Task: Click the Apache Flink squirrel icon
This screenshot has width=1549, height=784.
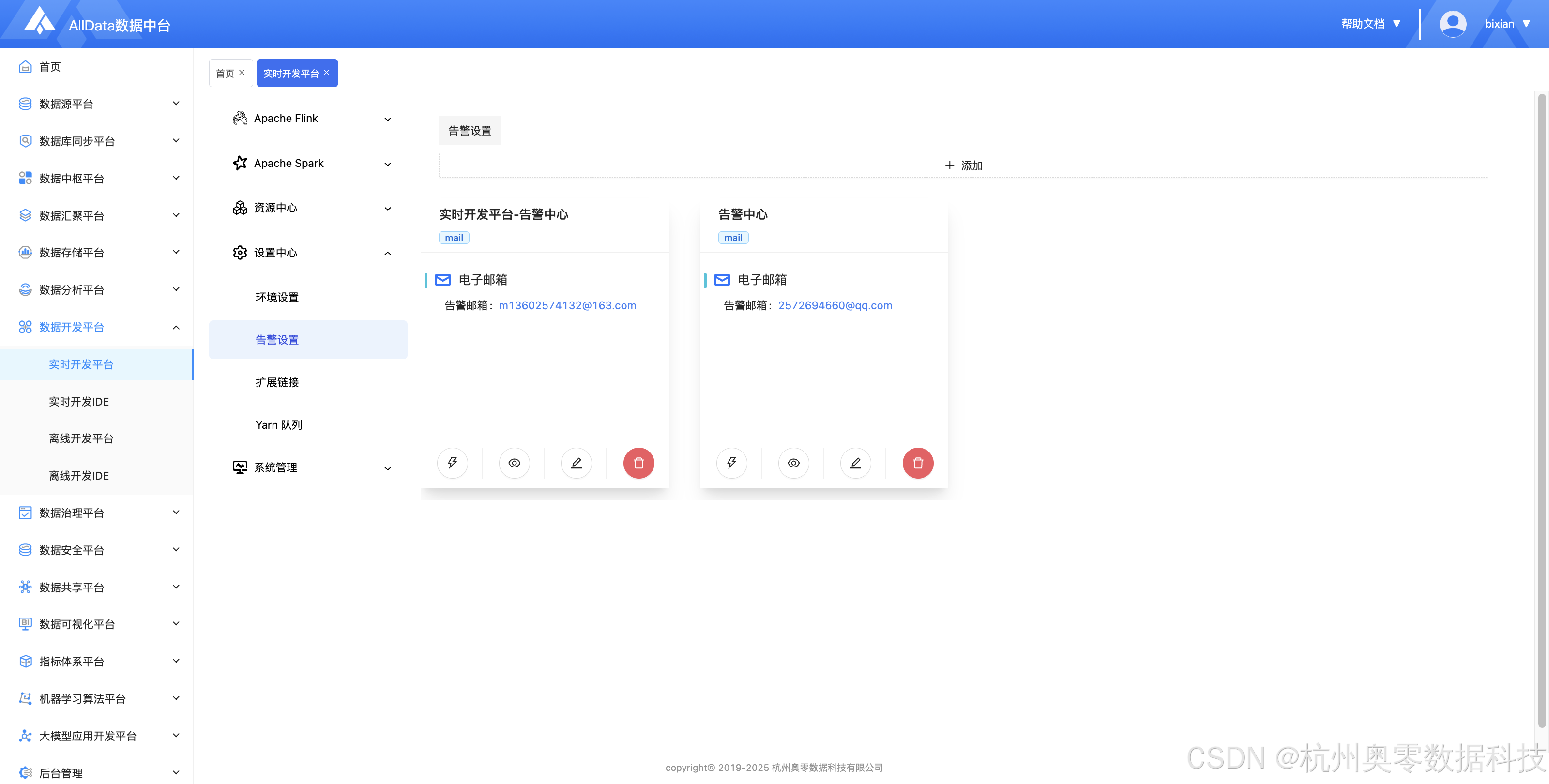Action: pyautogui.click(x=240, y=119)
